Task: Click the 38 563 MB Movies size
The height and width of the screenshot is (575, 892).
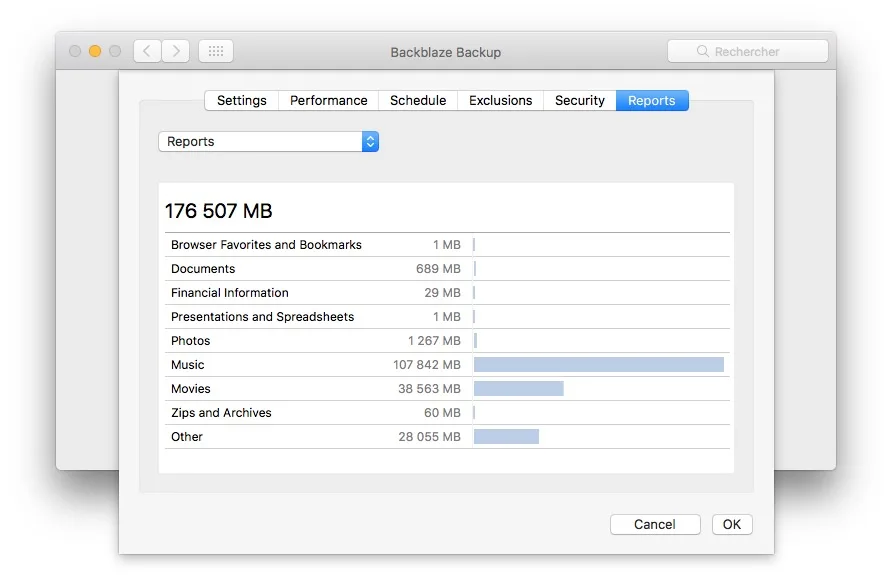Action: (429, 388)
